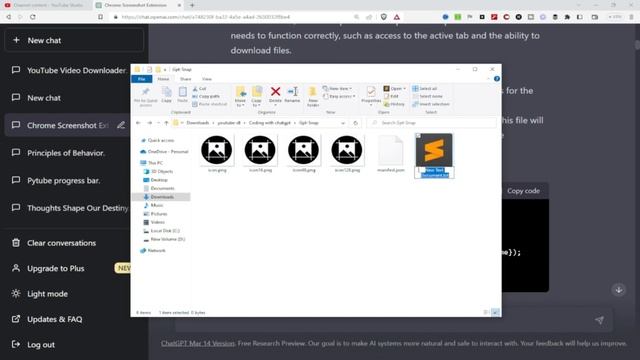Click Explorer back arrow

[x=138, y=123]
